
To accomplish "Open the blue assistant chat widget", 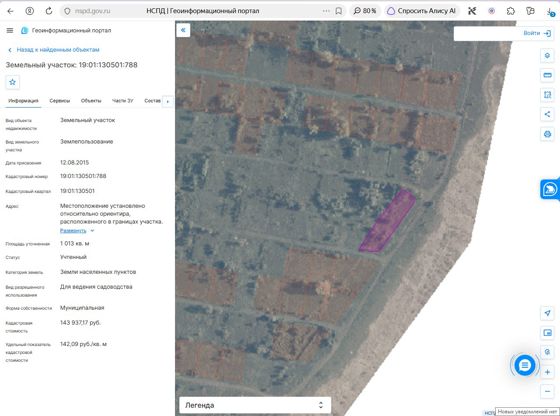I will (550, 189).
